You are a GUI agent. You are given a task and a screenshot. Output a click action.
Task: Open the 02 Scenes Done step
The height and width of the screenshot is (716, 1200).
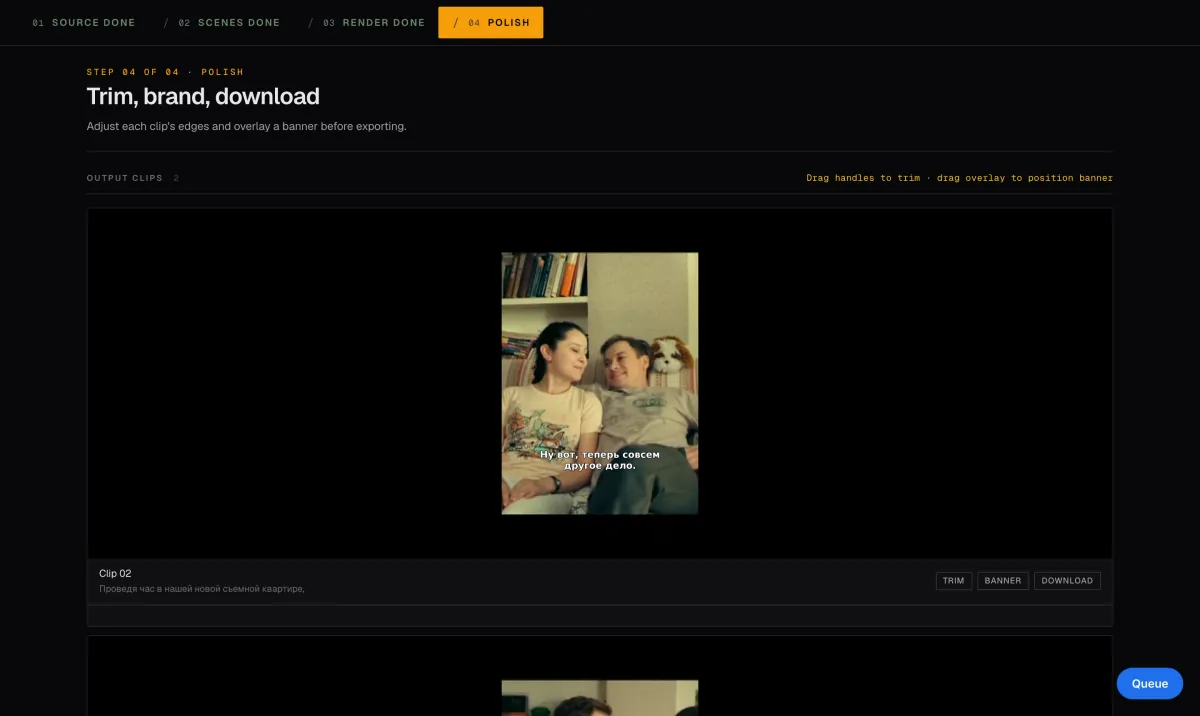coord(229,22)
